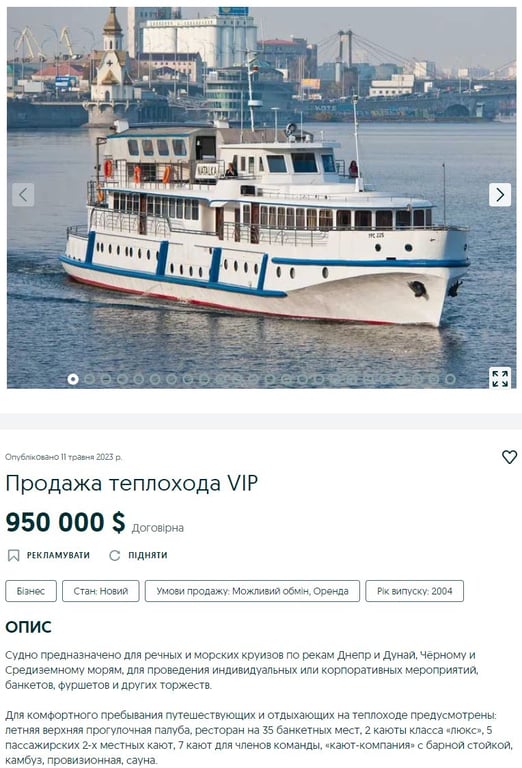Image resolution: width=522 pixels, height=768 pixels.
Task: Click the Рекламувати button
Action: (x=48, y=555)
